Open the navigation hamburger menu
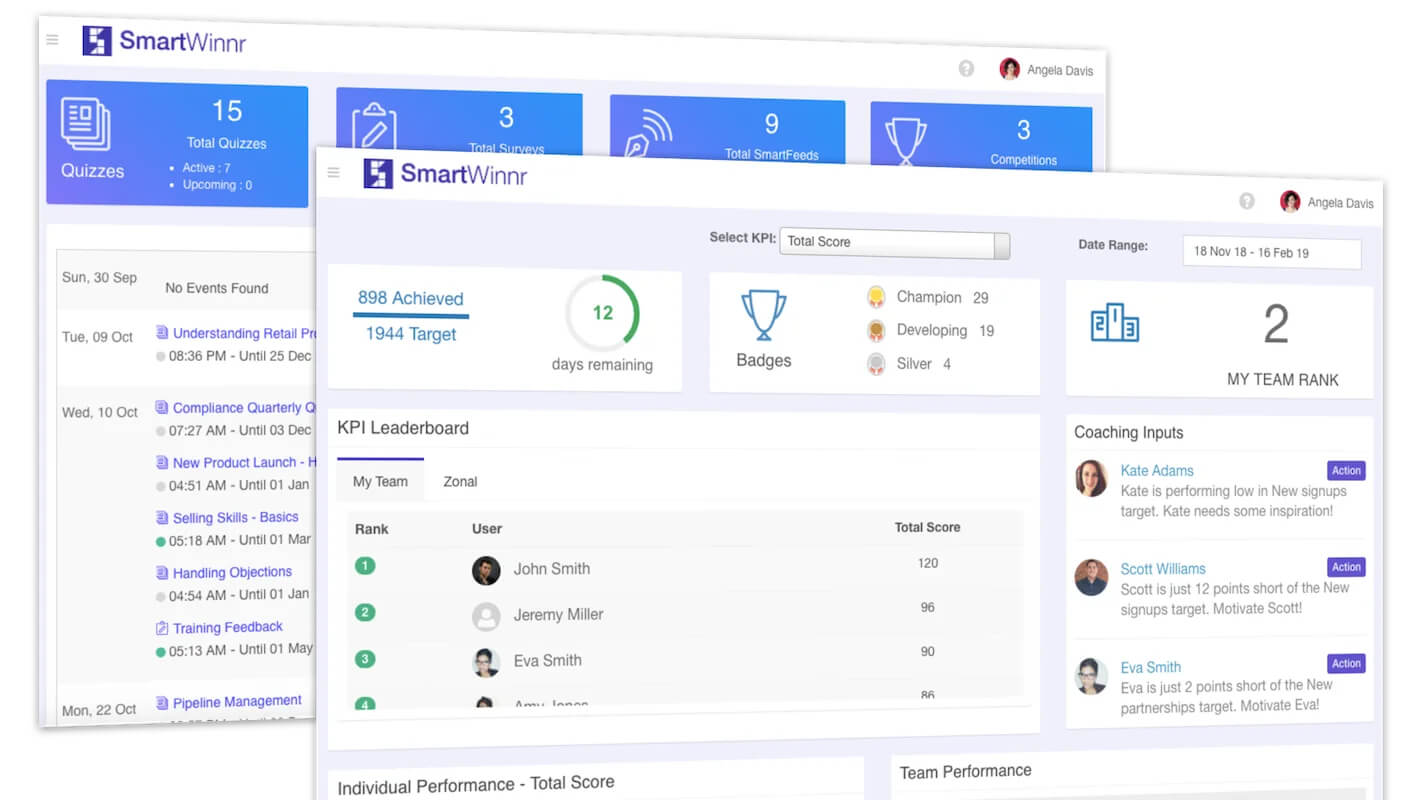 point(333,172)
